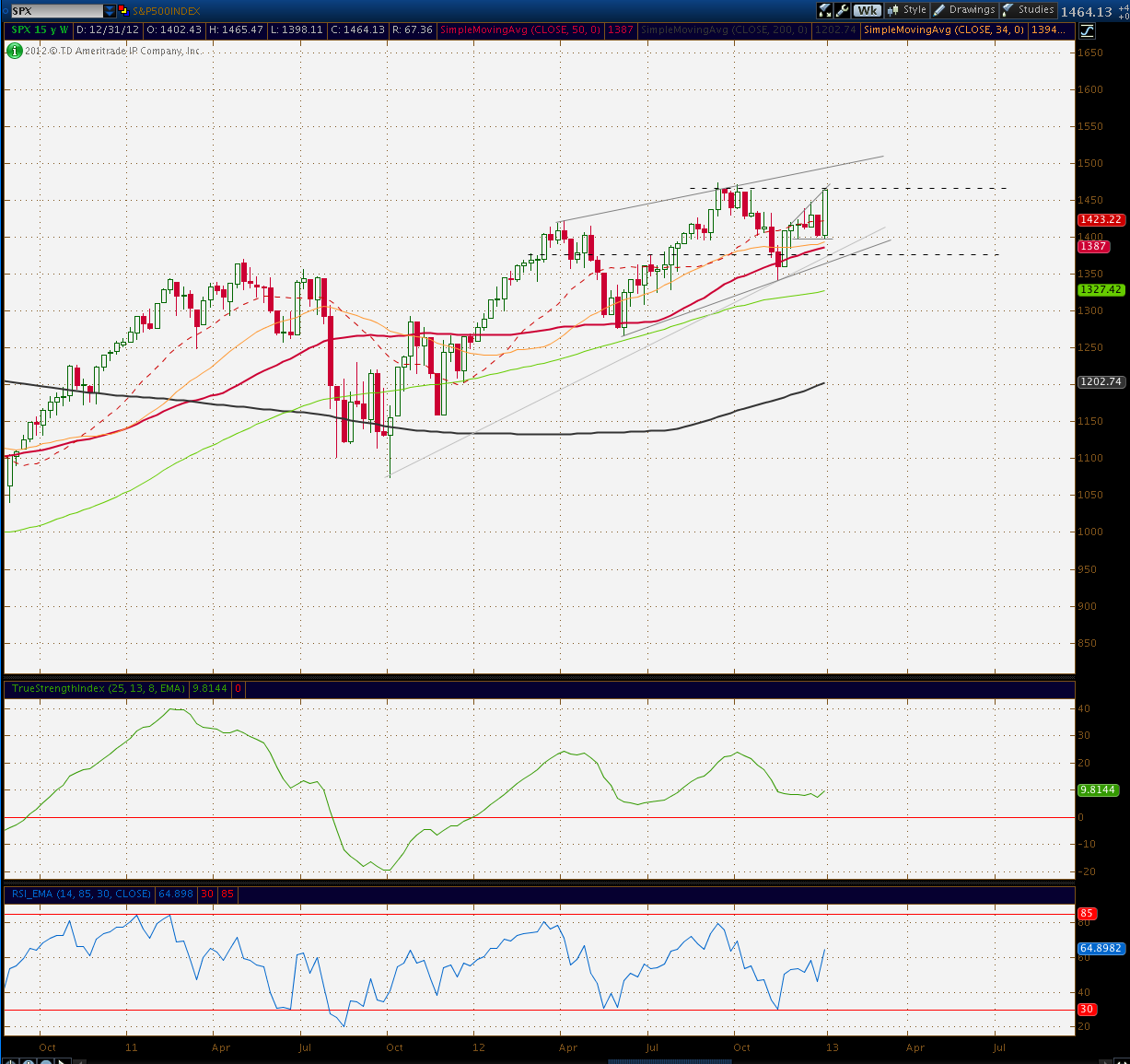The image size is (1130, 1064).
Task: Click the D: 12/31/12 date value
Action: [x=107, y=30]
